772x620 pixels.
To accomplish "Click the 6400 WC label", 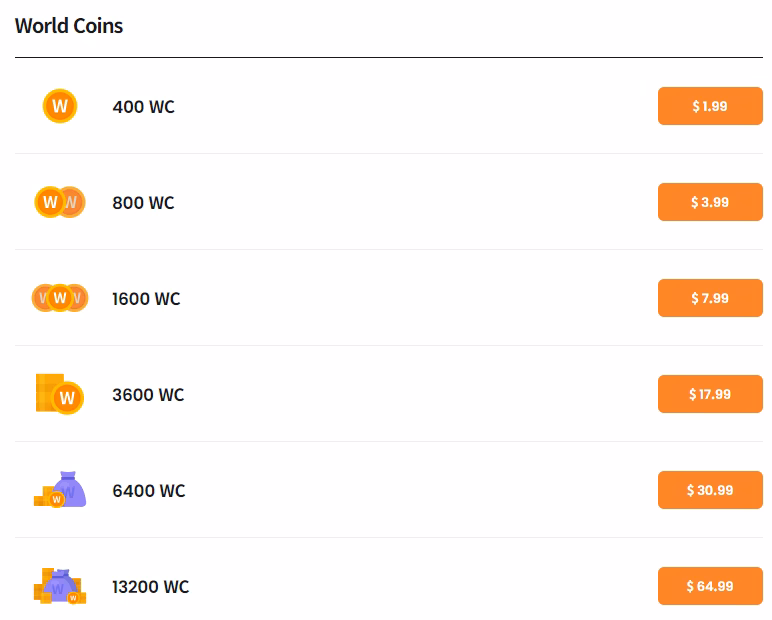I will pyautogui.click(x=149, y=491).
